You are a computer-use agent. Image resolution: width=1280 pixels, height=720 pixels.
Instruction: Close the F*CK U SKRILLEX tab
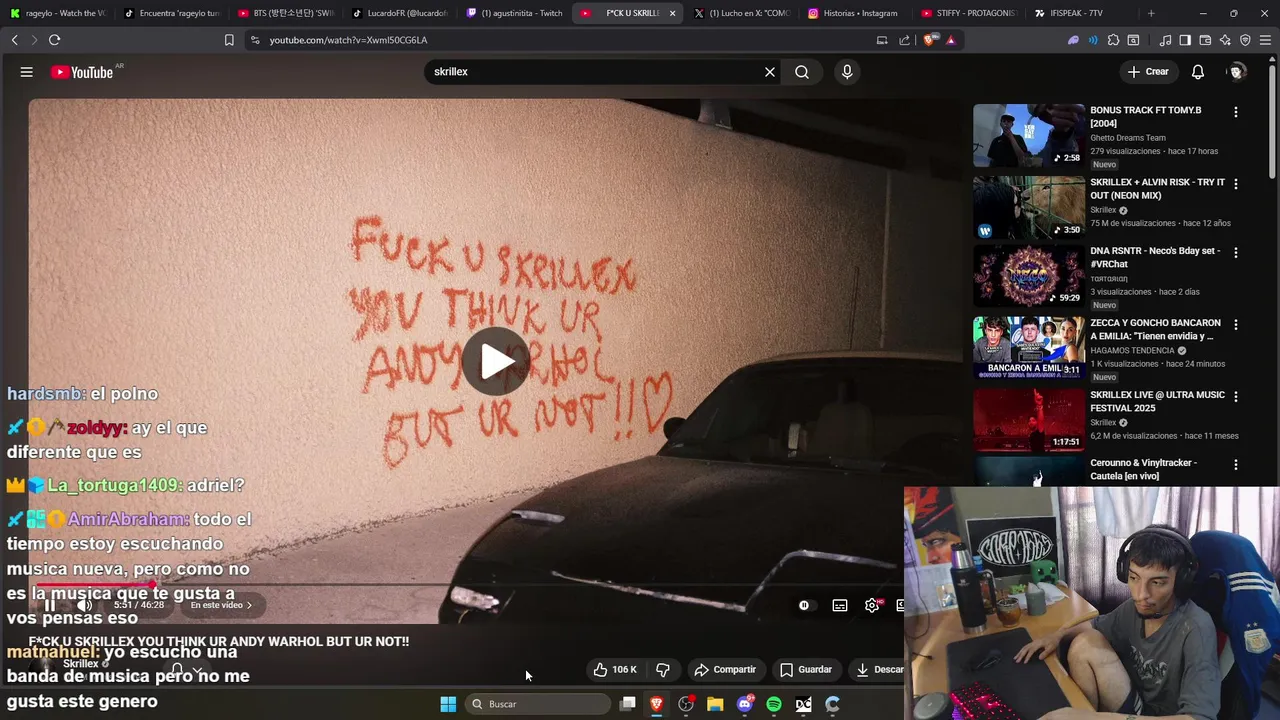coord(672,13)
